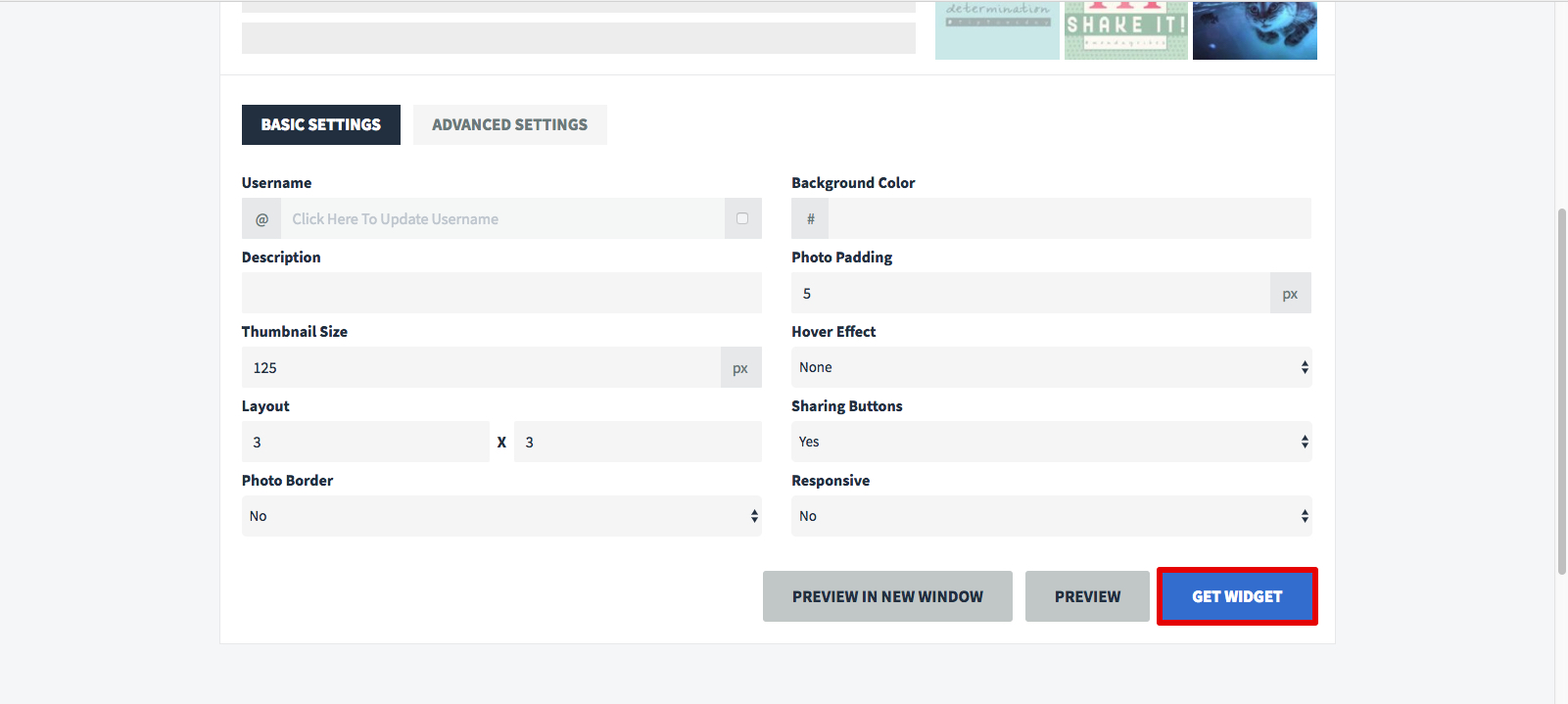Click Preview In New Window button
1568x704 pixels.
(887, 596)
